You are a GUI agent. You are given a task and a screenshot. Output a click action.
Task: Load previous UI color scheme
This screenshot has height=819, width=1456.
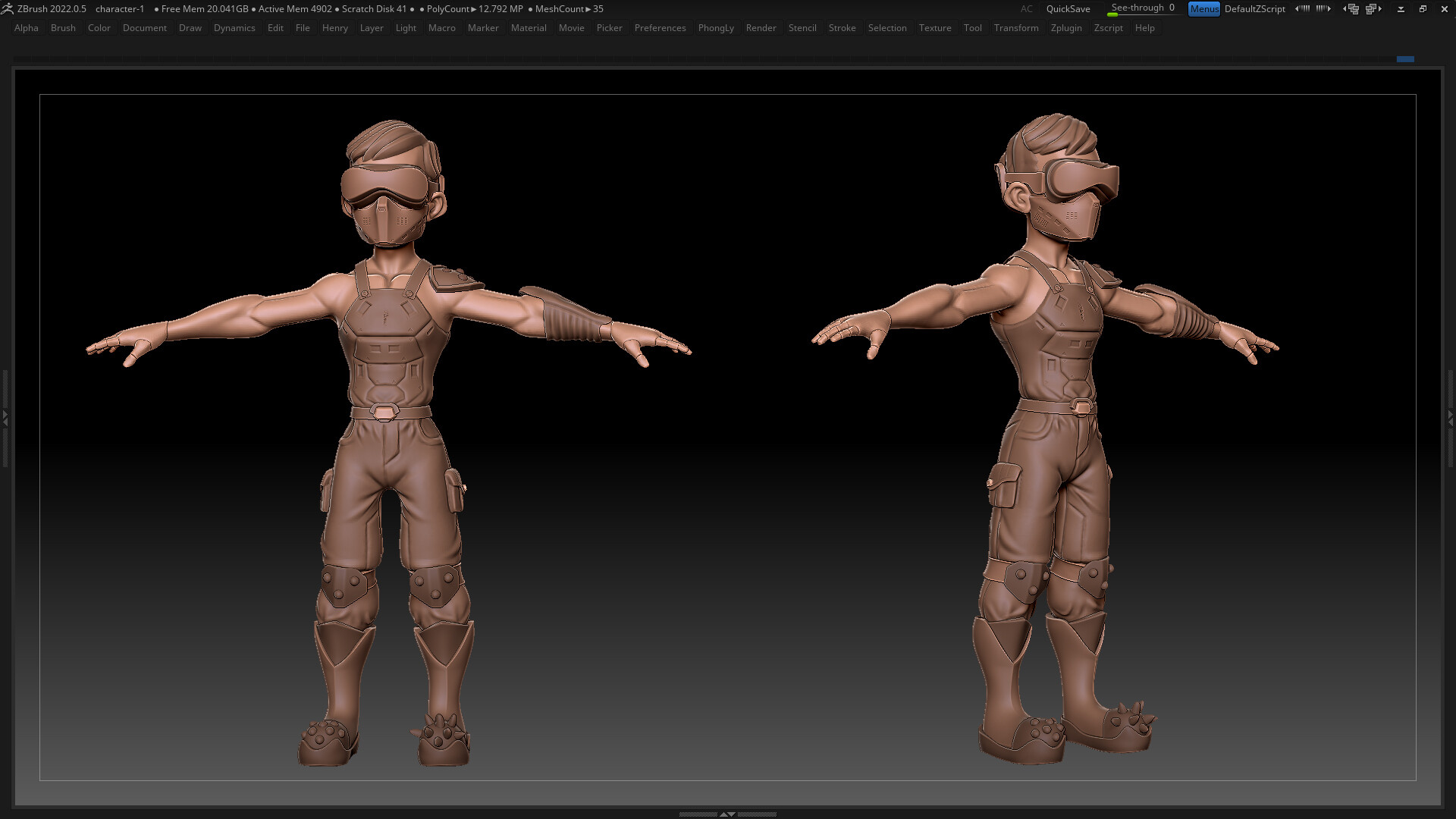click(1302, 8)
